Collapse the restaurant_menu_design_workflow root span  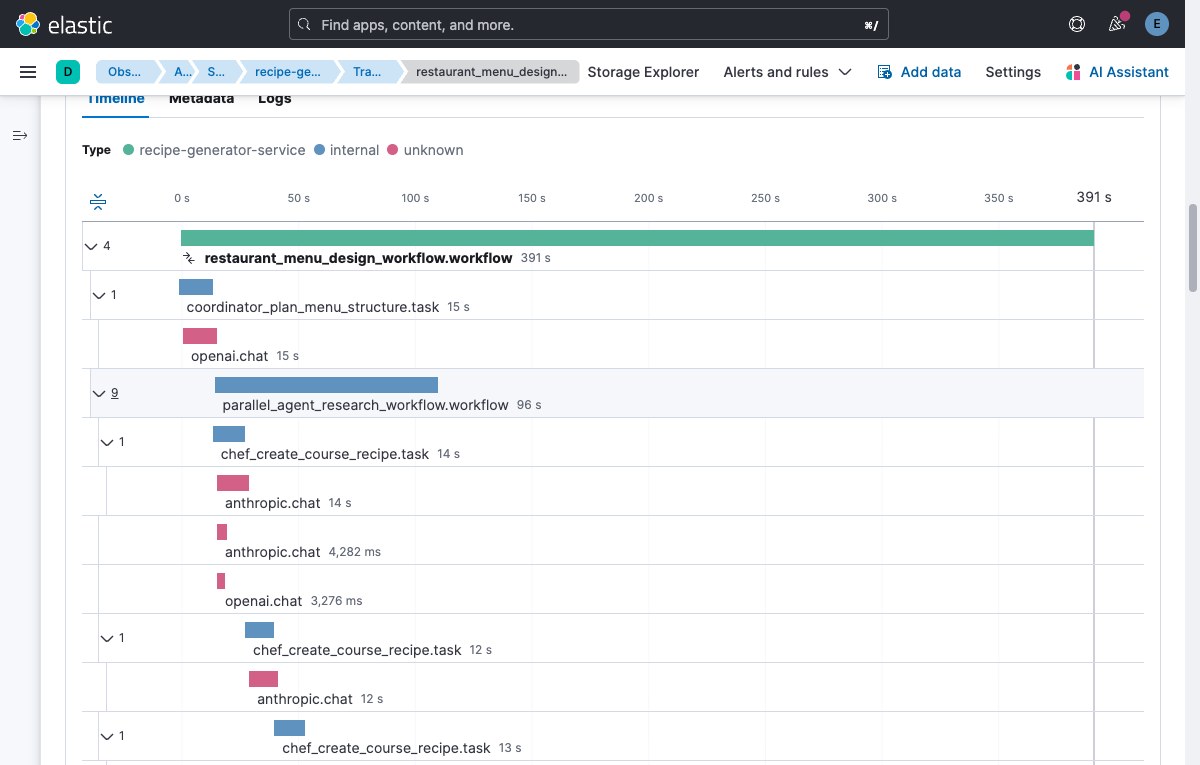coord(90,245)
